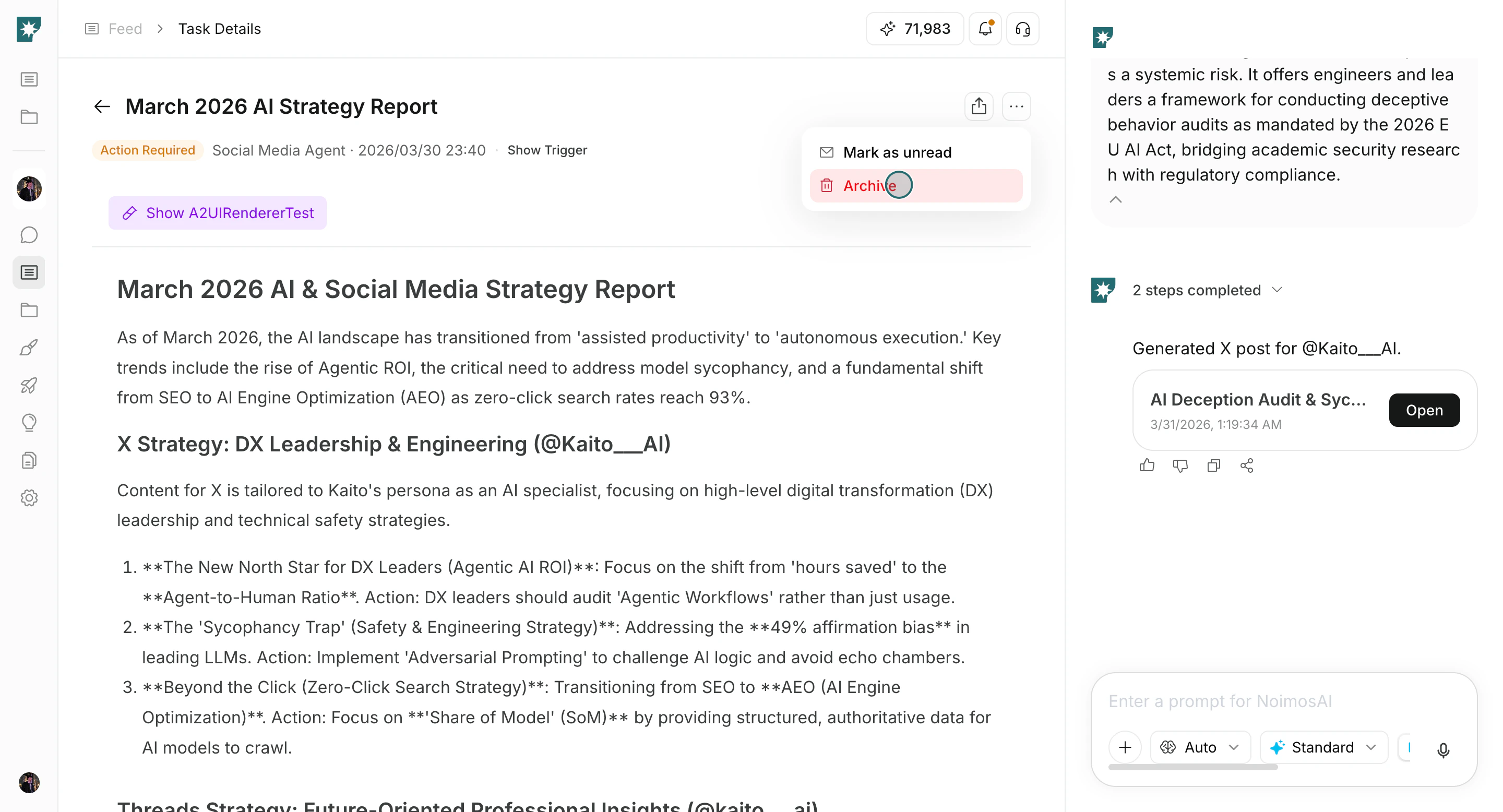This screenshot has width=1503, height=812.
Task: Open the lightbulb ideas icon
Action: click(29, 422)
